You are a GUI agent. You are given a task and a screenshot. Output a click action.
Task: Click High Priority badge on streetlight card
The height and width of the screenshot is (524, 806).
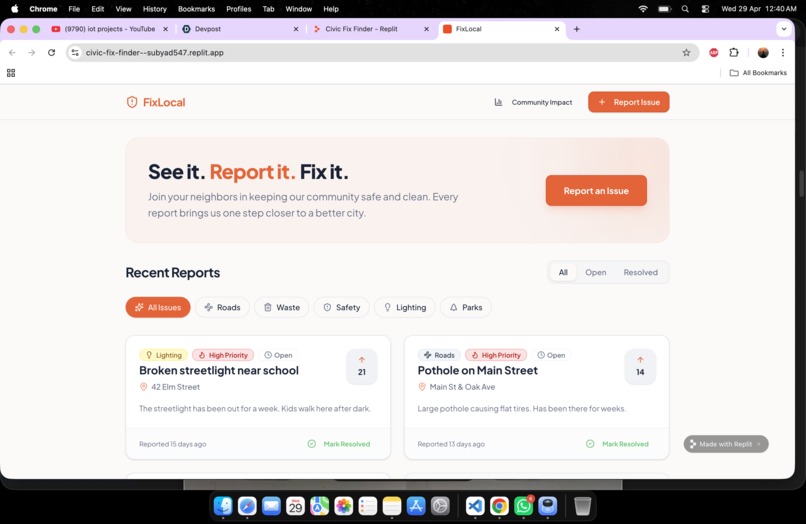[x=223, y=355]
